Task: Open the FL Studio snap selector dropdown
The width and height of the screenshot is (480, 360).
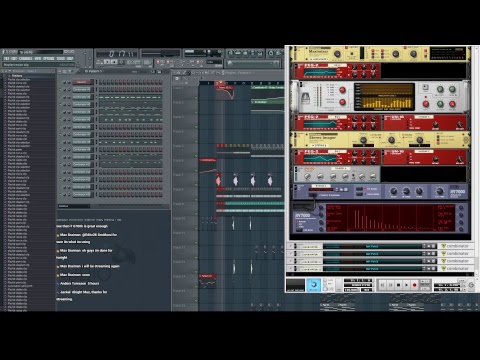Action: pos(214,62)
